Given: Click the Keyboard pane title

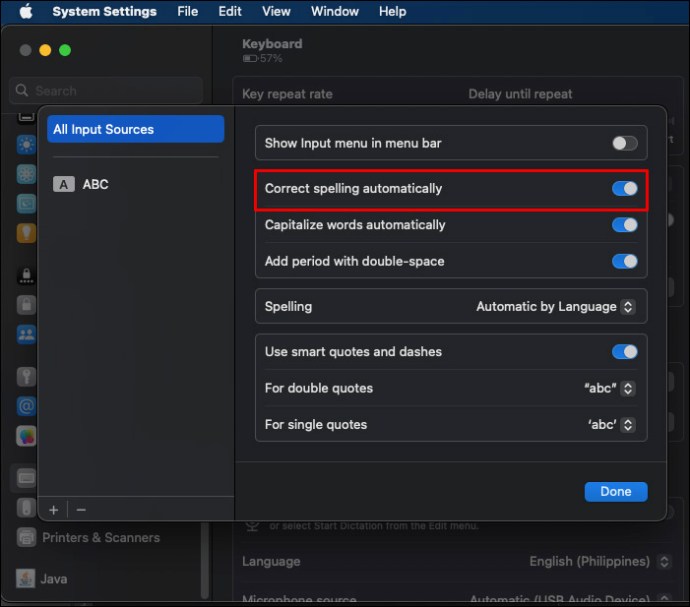Looking at the screenshot, I should click(x=272, y=44).
